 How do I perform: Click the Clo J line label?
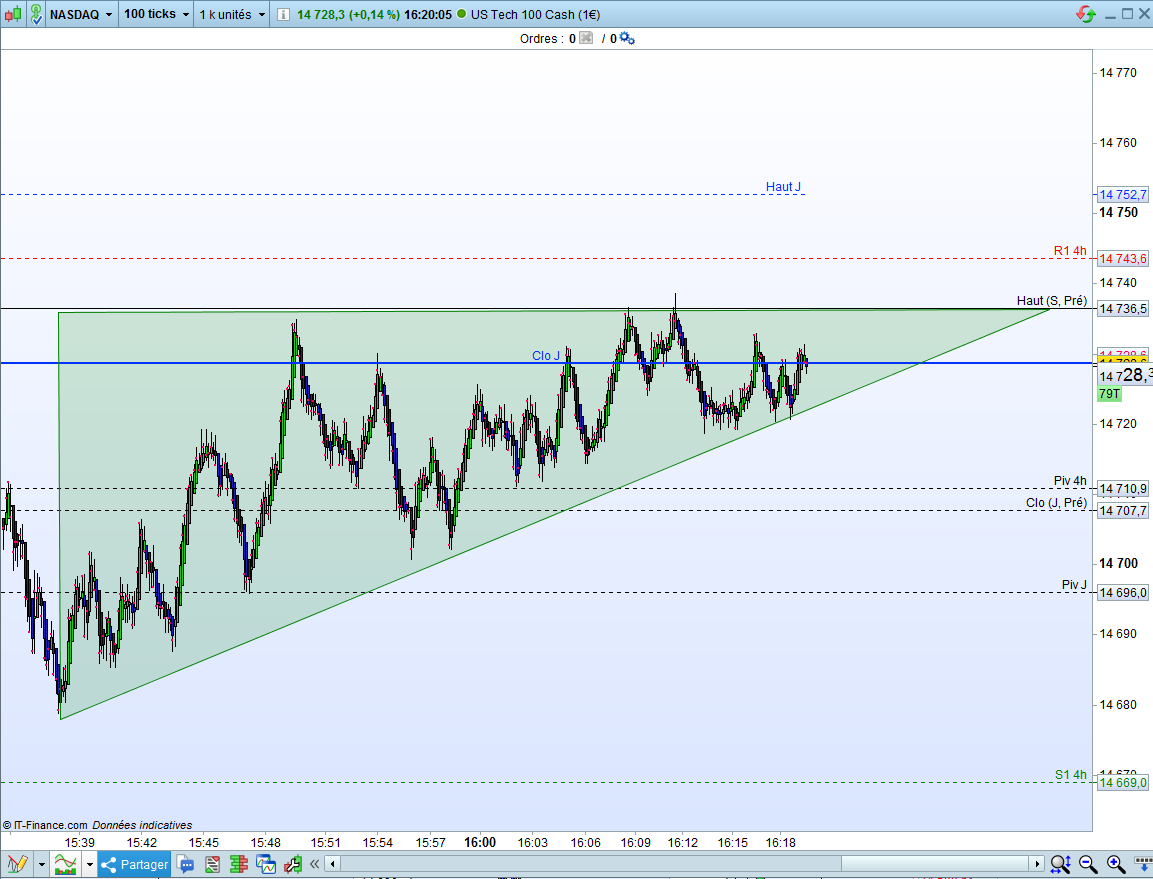pos(546,356)
